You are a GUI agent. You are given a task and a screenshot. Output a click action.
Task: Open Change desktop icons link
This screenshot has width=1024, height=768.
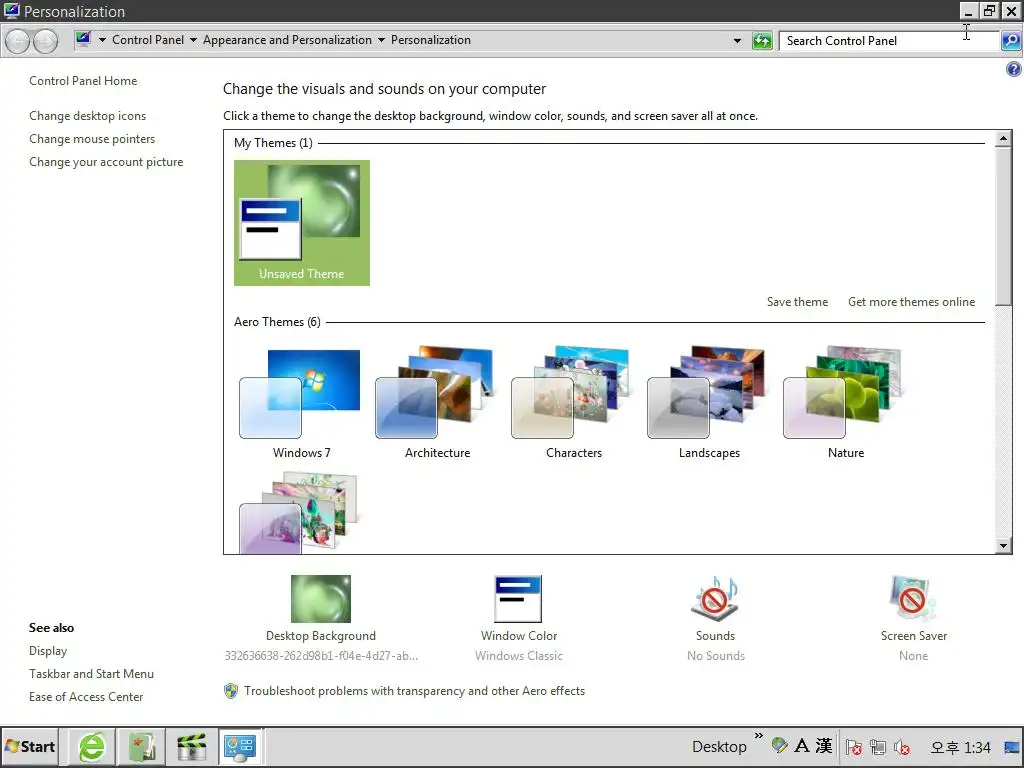click(88, 116)
